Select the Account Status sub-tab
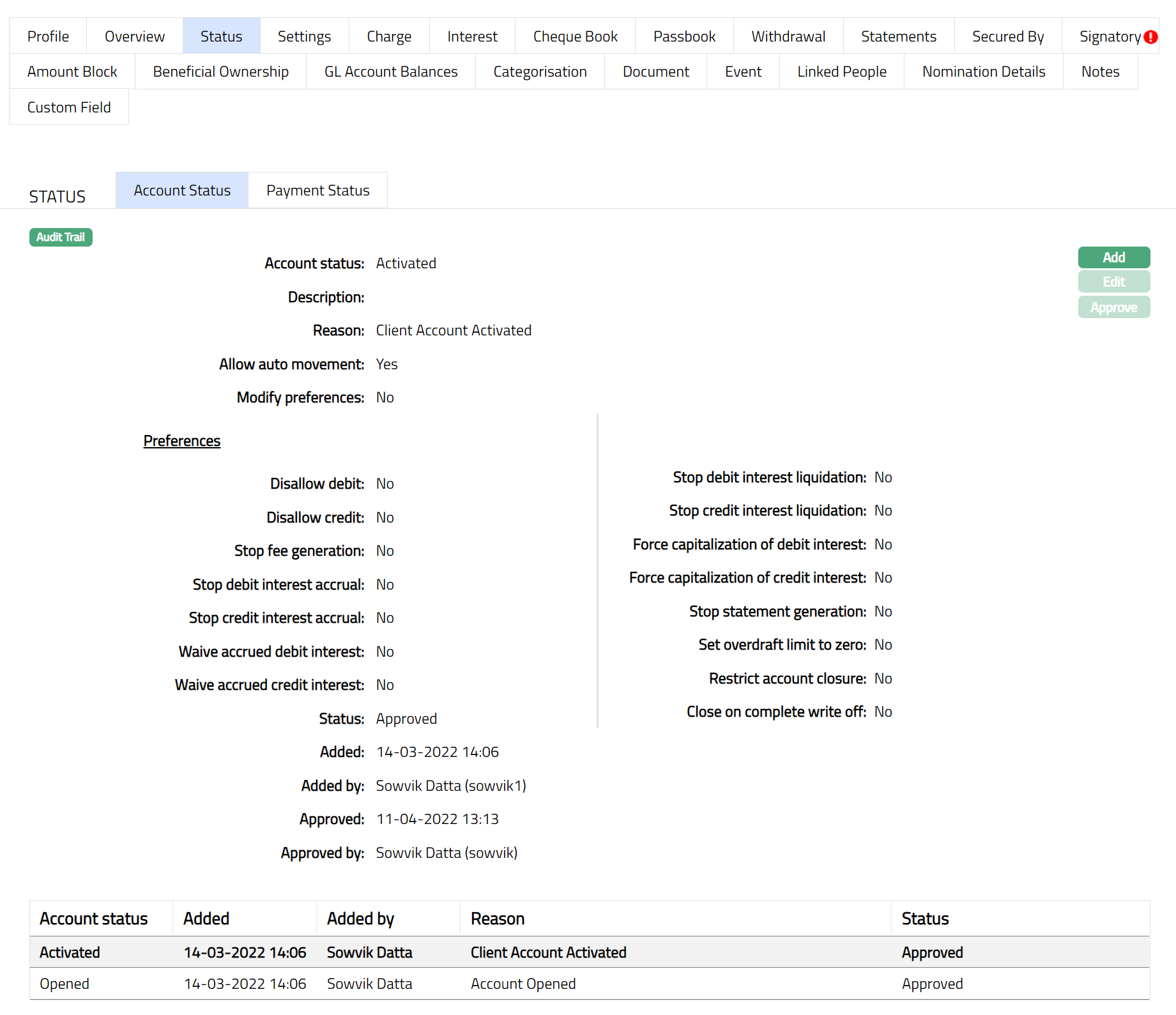Image resolution: width=1176 pixels, height=1015 pixels. pos(182,190)
